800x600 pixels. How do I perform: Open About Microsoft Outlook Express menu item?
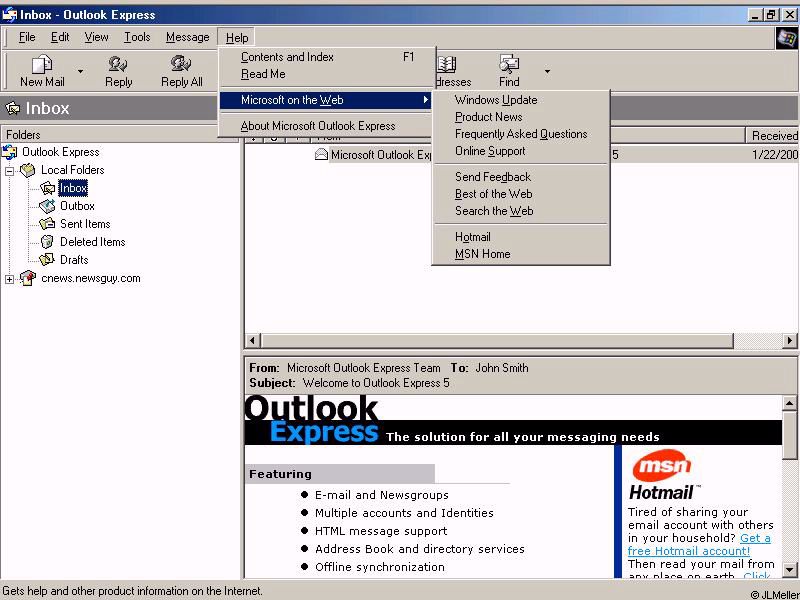coord(318,126)
